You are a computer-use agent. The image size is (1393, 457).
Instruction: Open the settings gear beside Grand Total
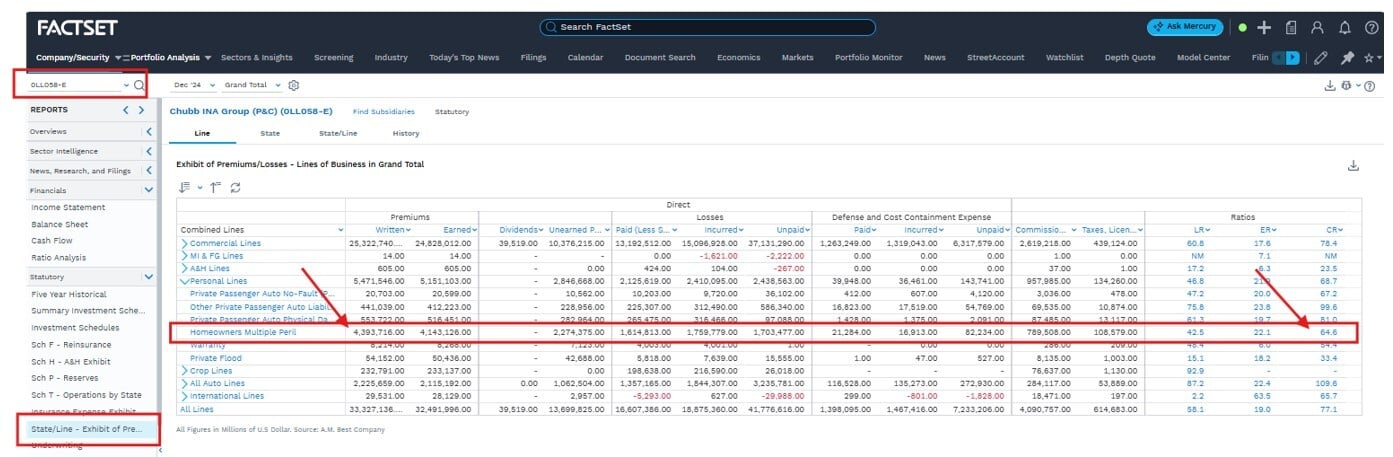294,86
